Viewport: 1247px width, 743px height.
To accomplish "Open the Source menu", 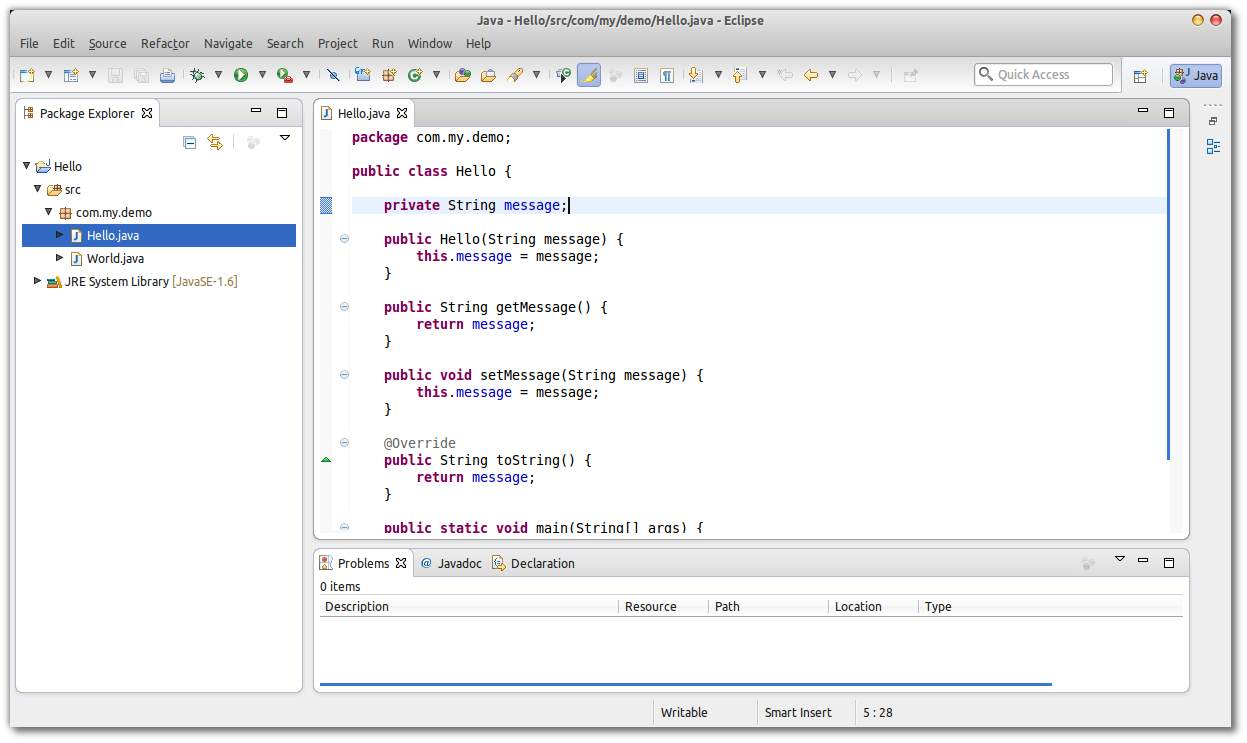I will point(107,43).
